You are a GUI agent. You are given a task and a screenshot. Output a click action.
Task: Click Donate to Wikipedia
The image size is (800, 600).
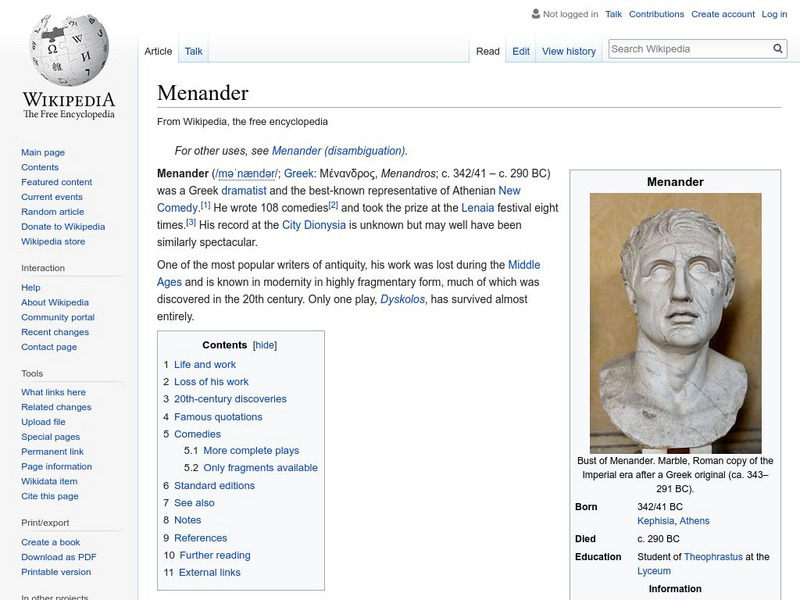(63, 227)
